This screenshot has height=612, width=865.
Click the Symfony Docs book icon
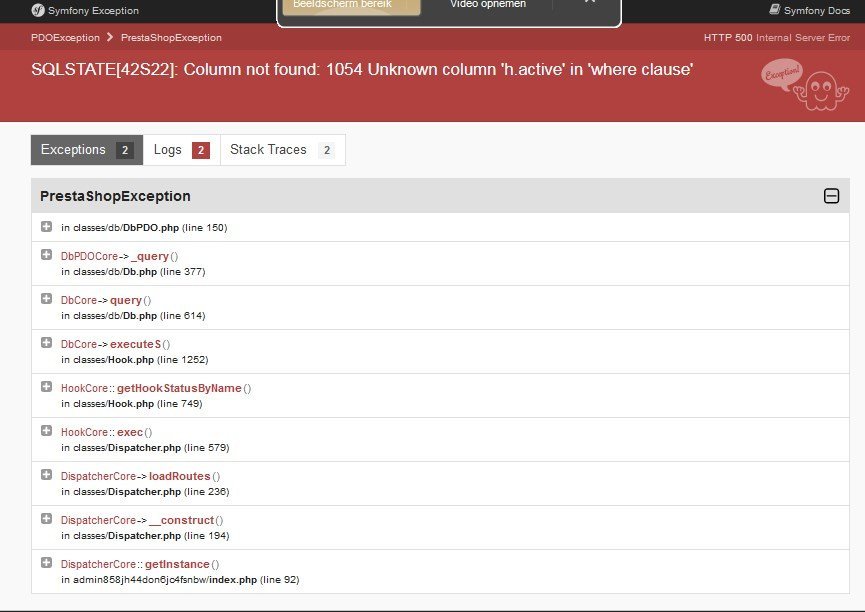(775, 9)
